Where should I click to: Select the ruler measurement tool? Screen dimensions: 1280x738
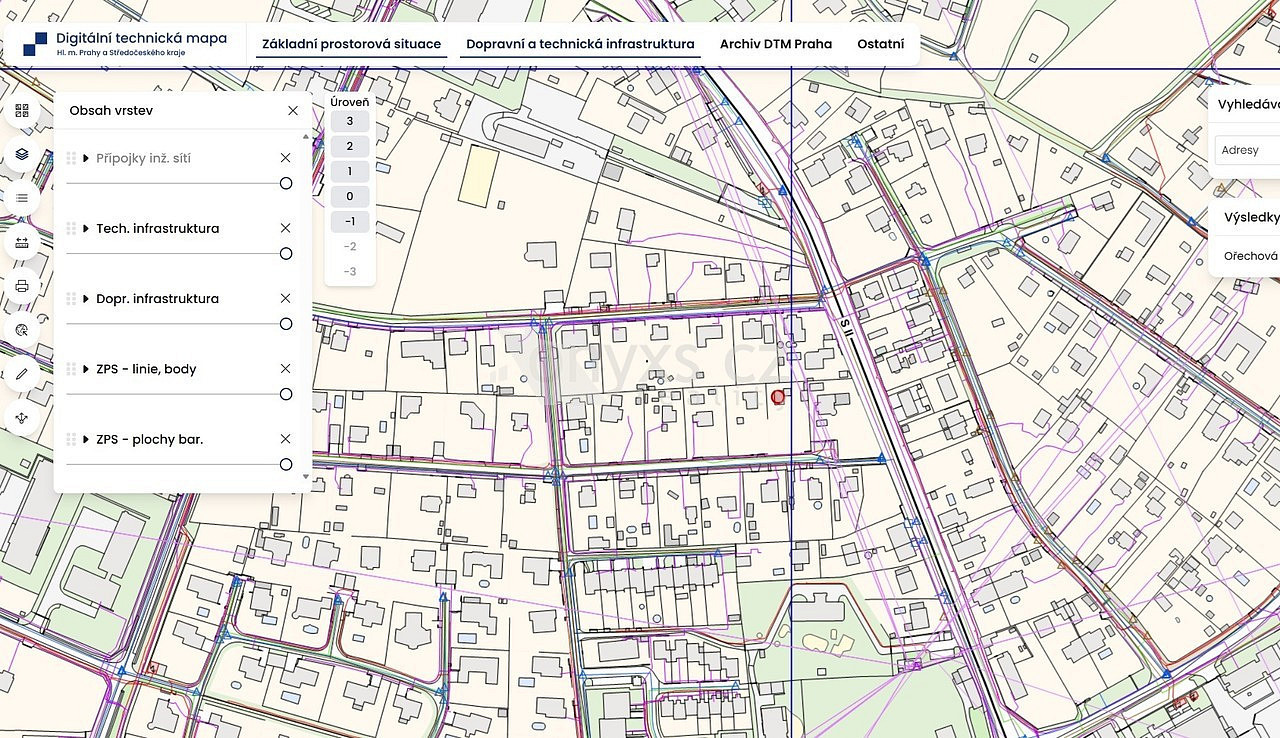[x=22, y=242]
